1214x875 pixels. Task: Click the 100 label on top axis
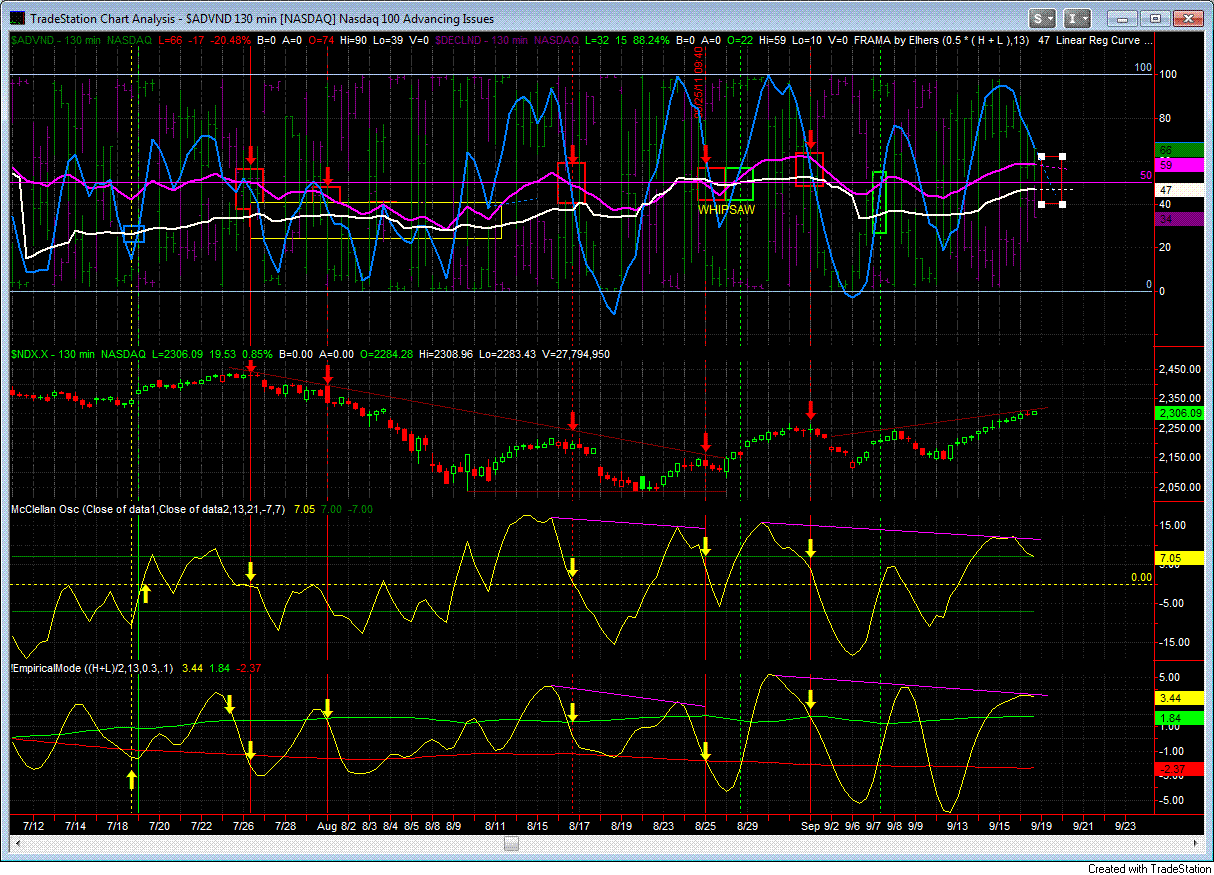(x=1167, y=74)
